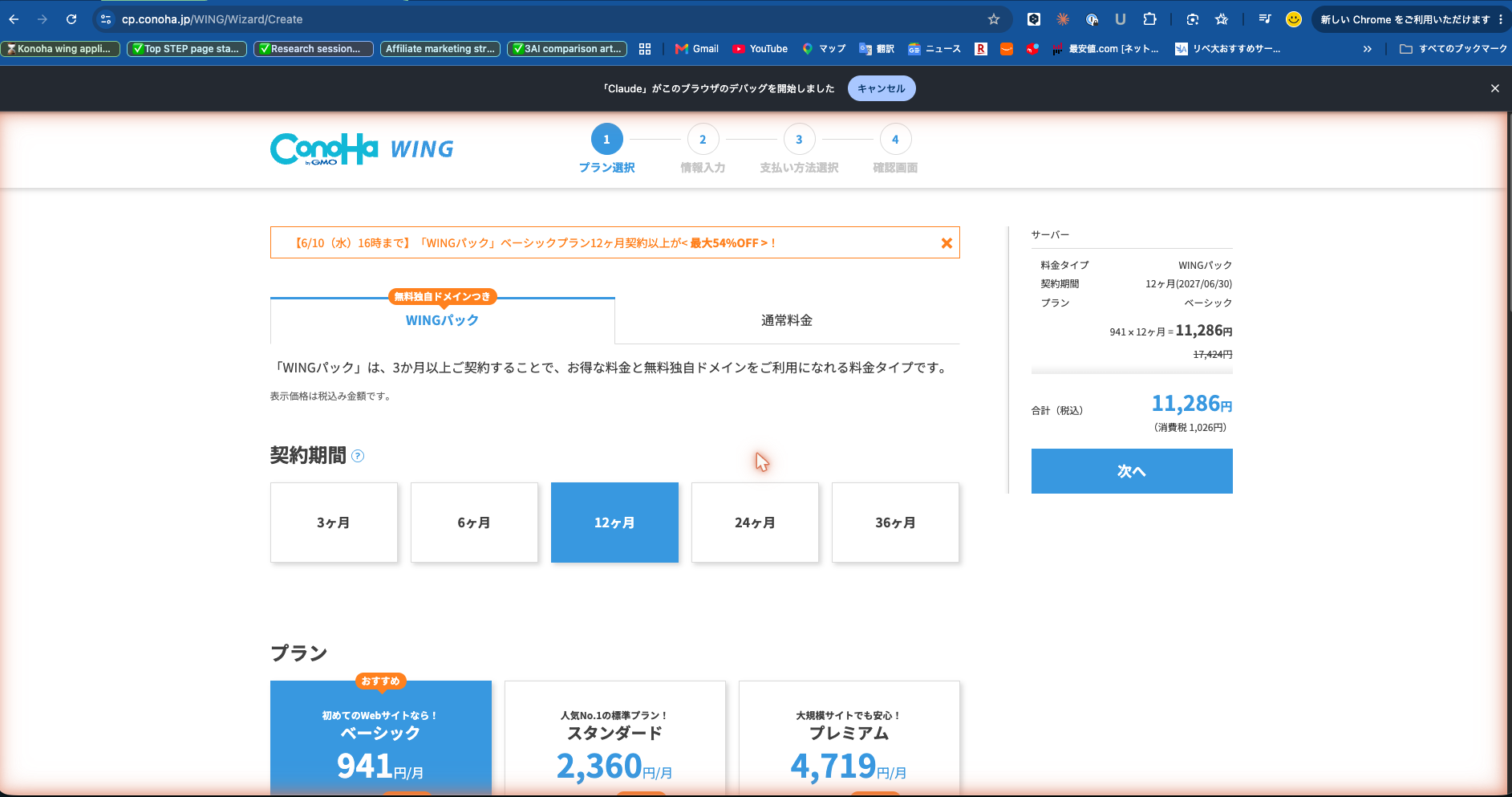Select the ベーシック 941円 plan card
Image resolution: width=1512 pixels, height=797 pixels.
(x=381, y=738)
